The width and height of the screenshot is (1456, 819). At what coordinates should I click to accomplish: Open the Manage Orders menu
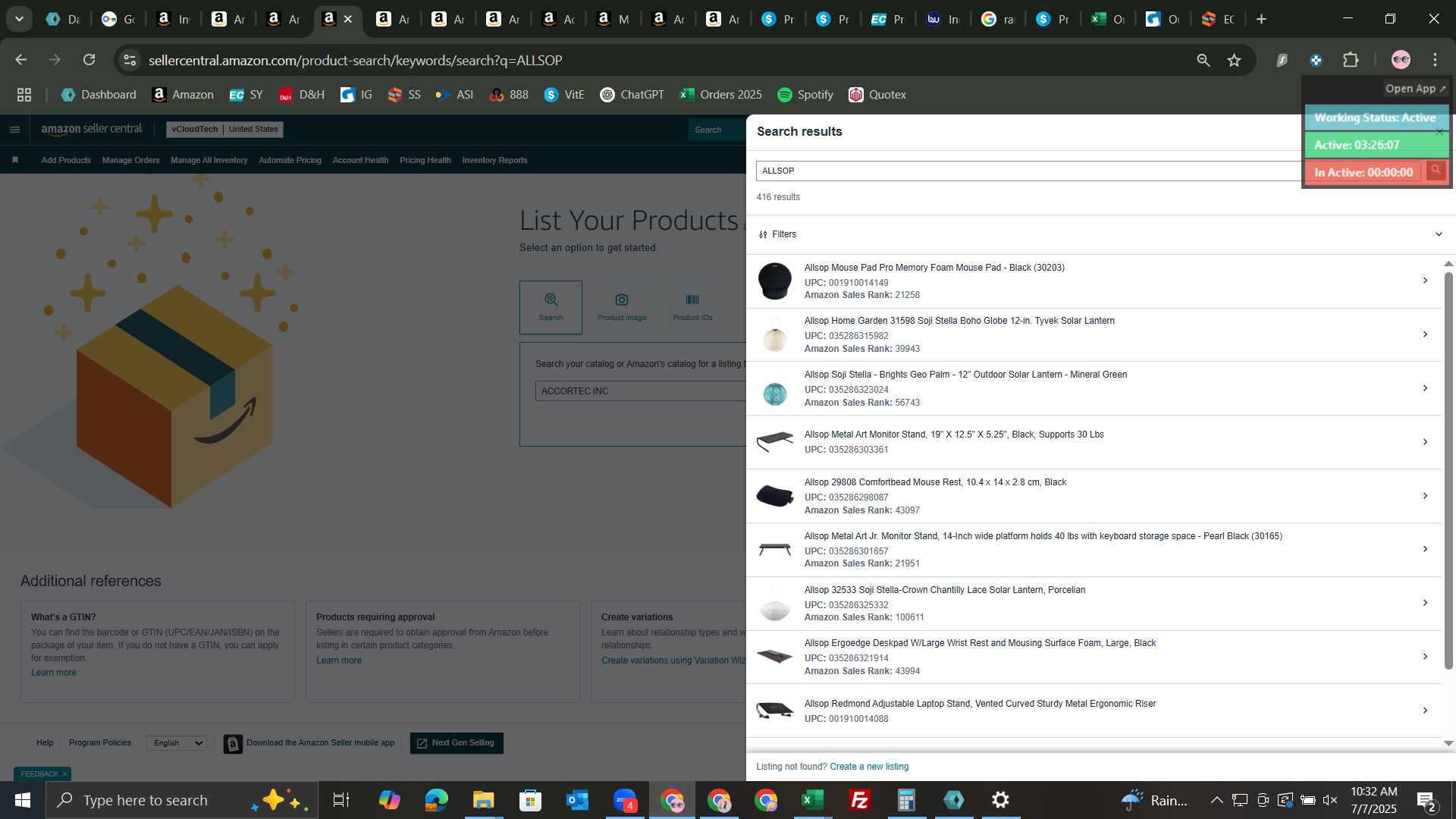pyautogui.click(x=130, y=160)
